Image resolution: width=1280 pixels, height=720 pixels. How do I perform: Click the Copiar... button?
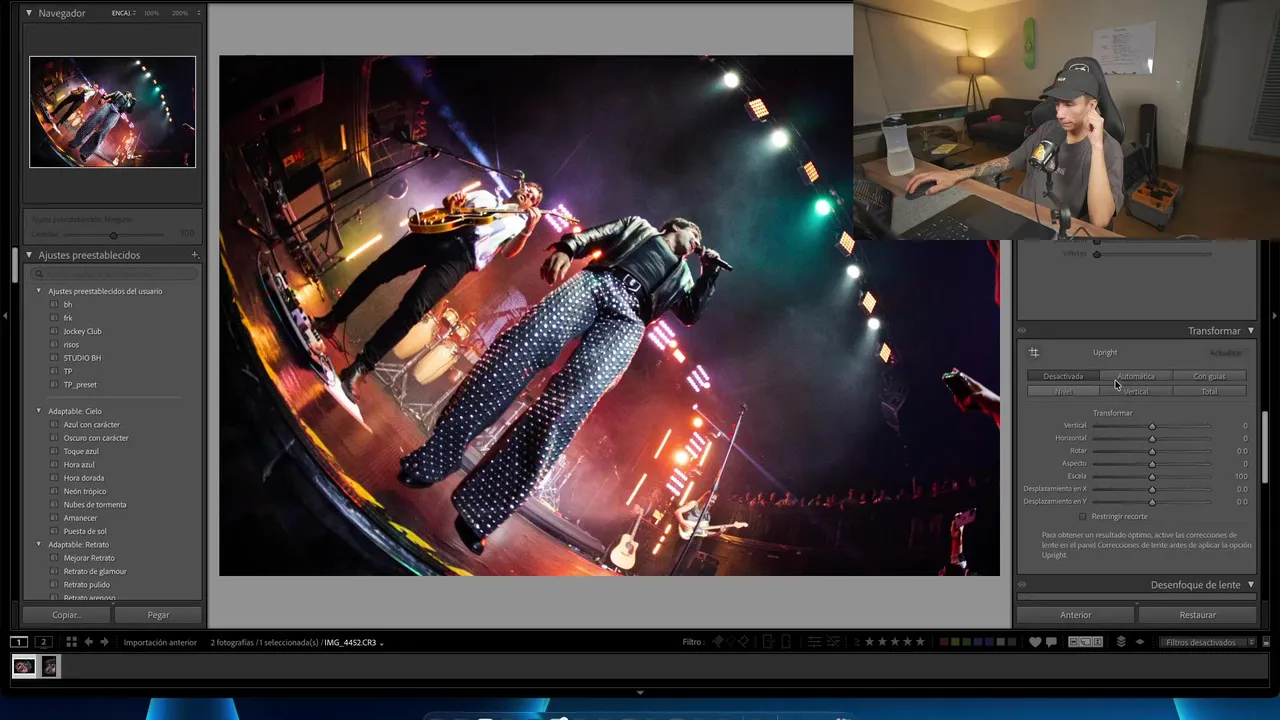click(x=67, y=615)
